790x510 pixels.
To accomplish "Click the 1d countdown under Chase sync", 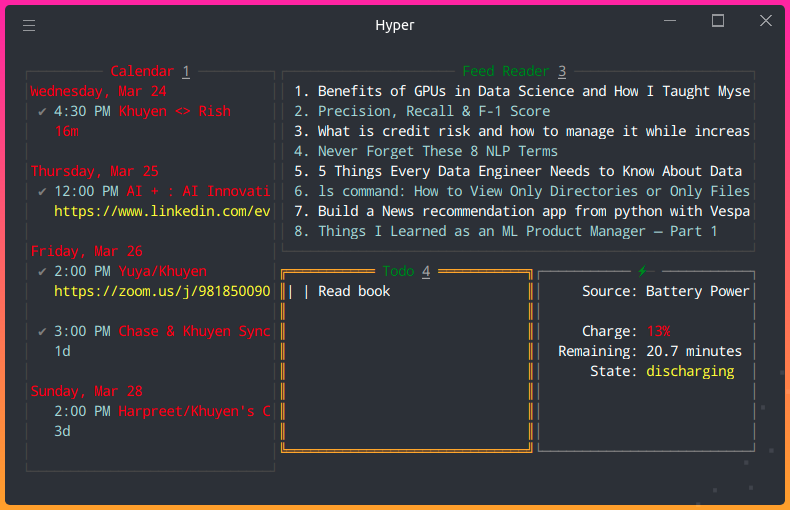I will coord(62,351).
